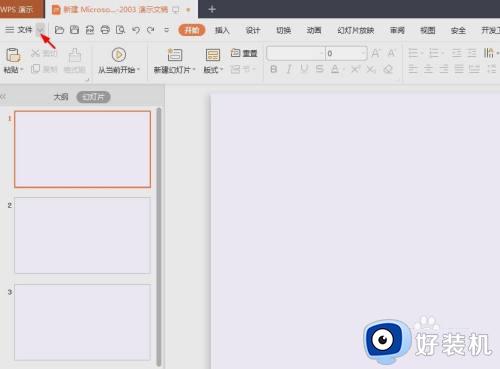Switch to the 动画 ribbon tab
Image resolution: width=500 pixels, height=369 pixels.
(x=314, y=30)
